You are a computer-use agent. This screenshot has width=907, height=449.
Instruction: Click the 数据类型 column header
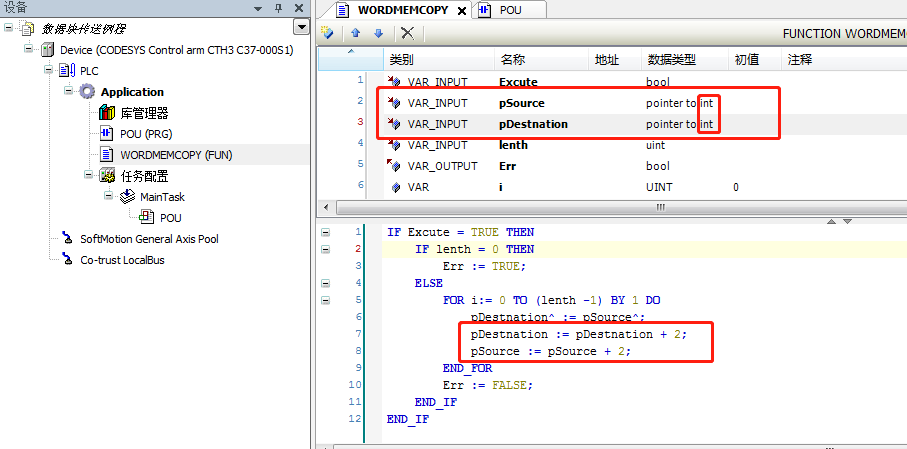point(684,60)
